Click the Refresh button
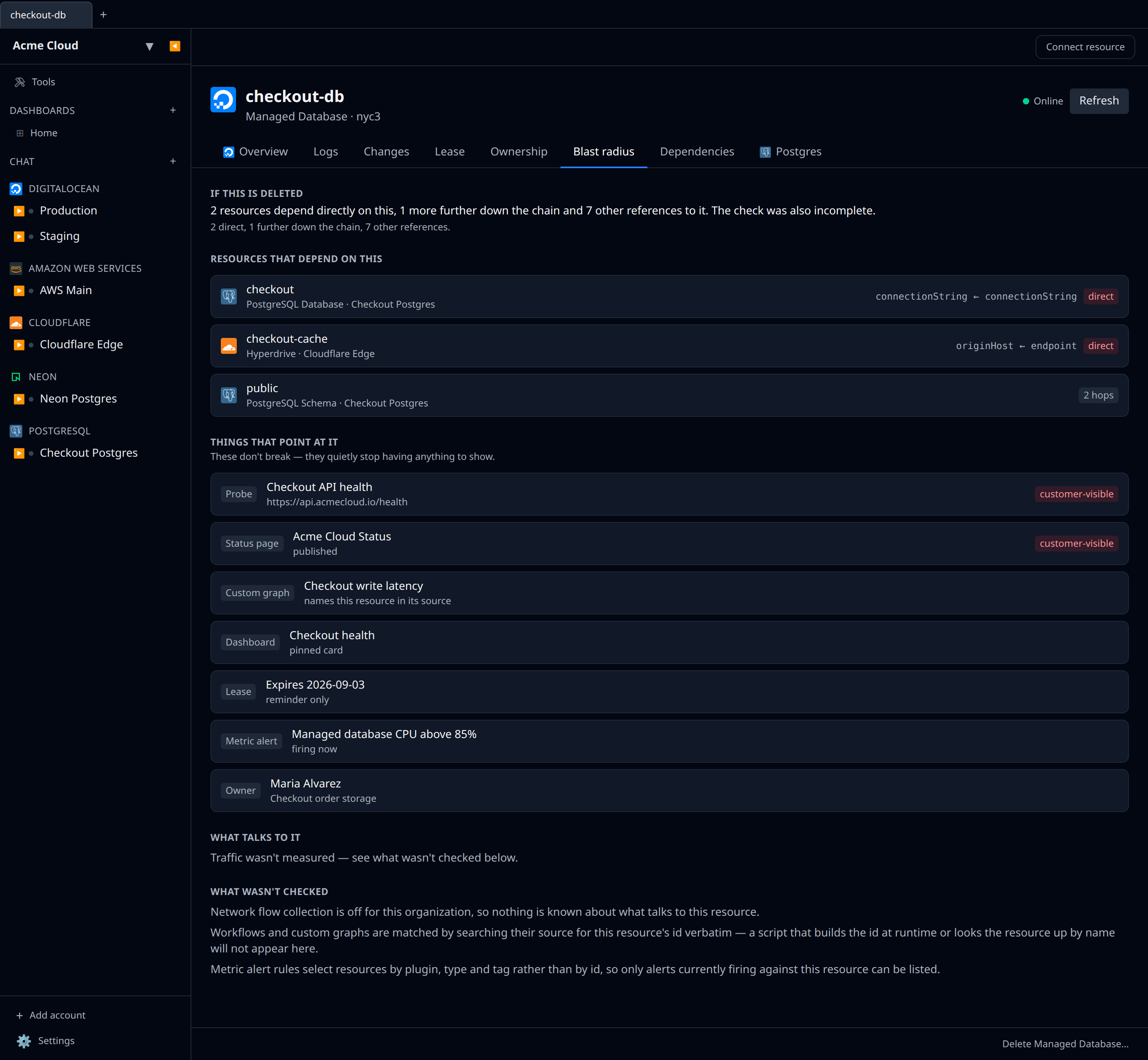 [x=1099, y=101]
